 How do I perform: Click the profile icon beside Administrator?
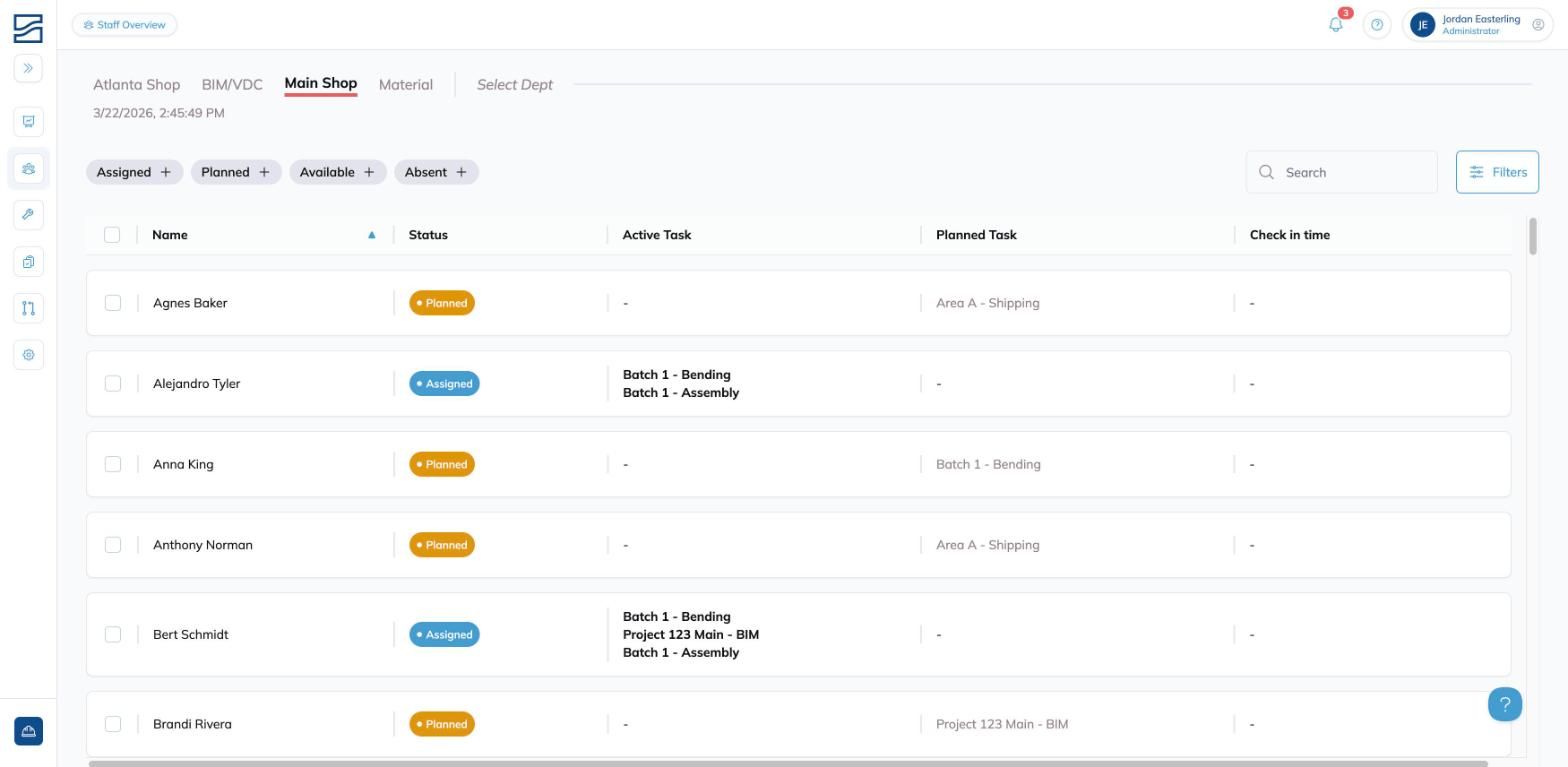pyautogui.click(x=1538, y=25)
